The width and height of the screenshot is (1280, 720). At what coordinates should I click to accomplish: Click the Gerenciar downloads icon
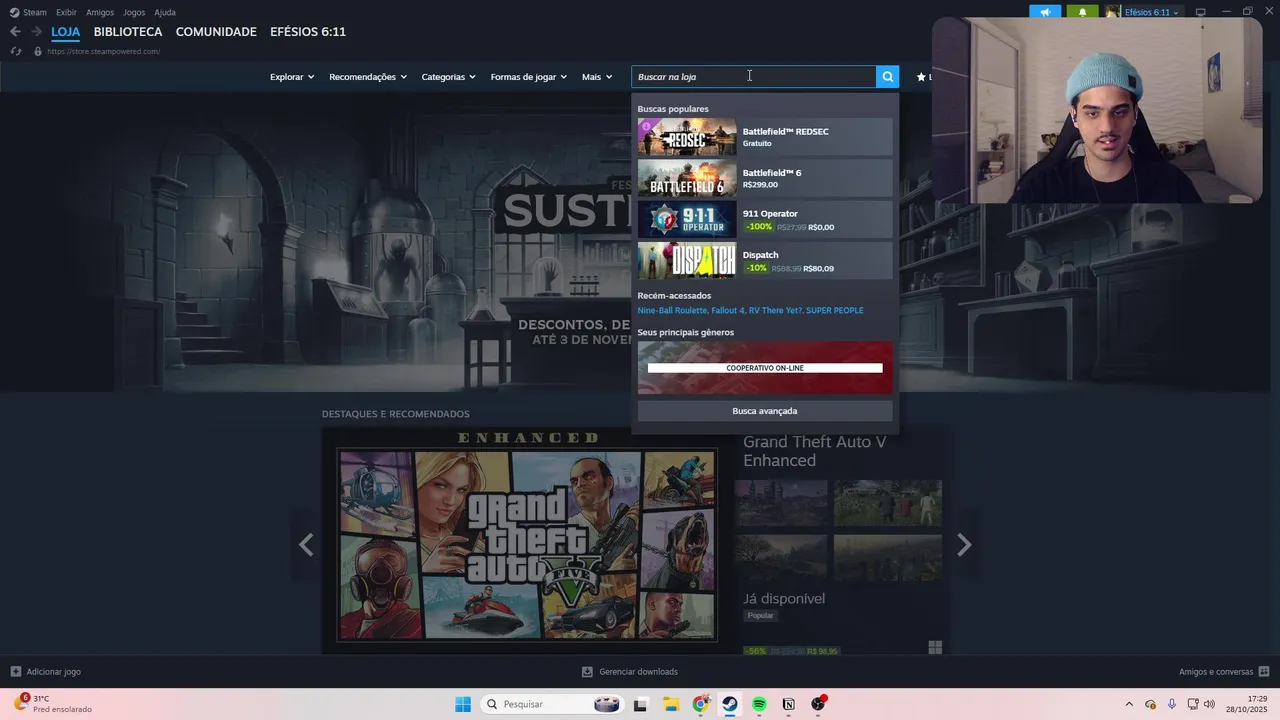[x=588, y=672]
